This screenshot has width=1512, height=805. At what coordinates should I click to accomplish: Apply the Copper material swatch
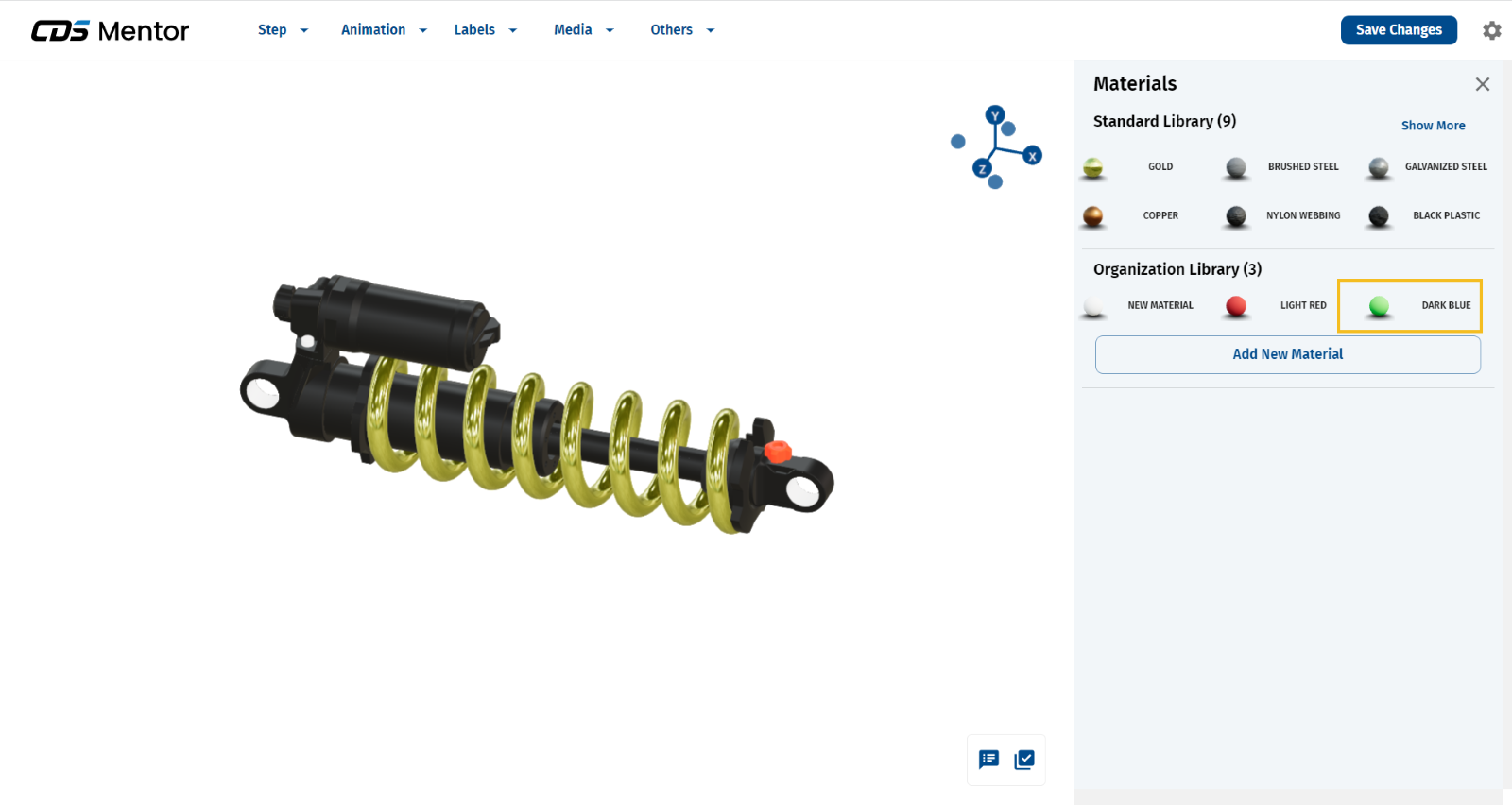click(1093, 216)
